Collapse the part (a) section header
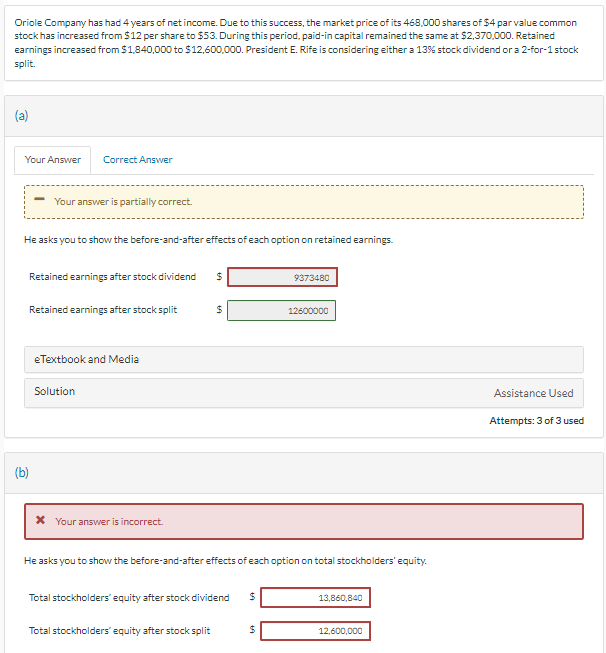606x653 pixels. [21, 115]
